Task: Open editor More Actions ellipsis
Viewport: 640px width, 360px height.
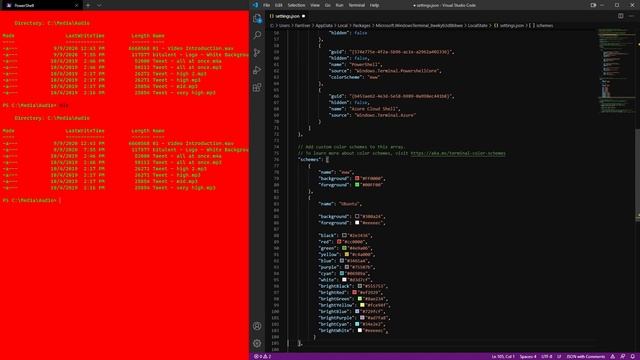Action: tap(631, 16)
